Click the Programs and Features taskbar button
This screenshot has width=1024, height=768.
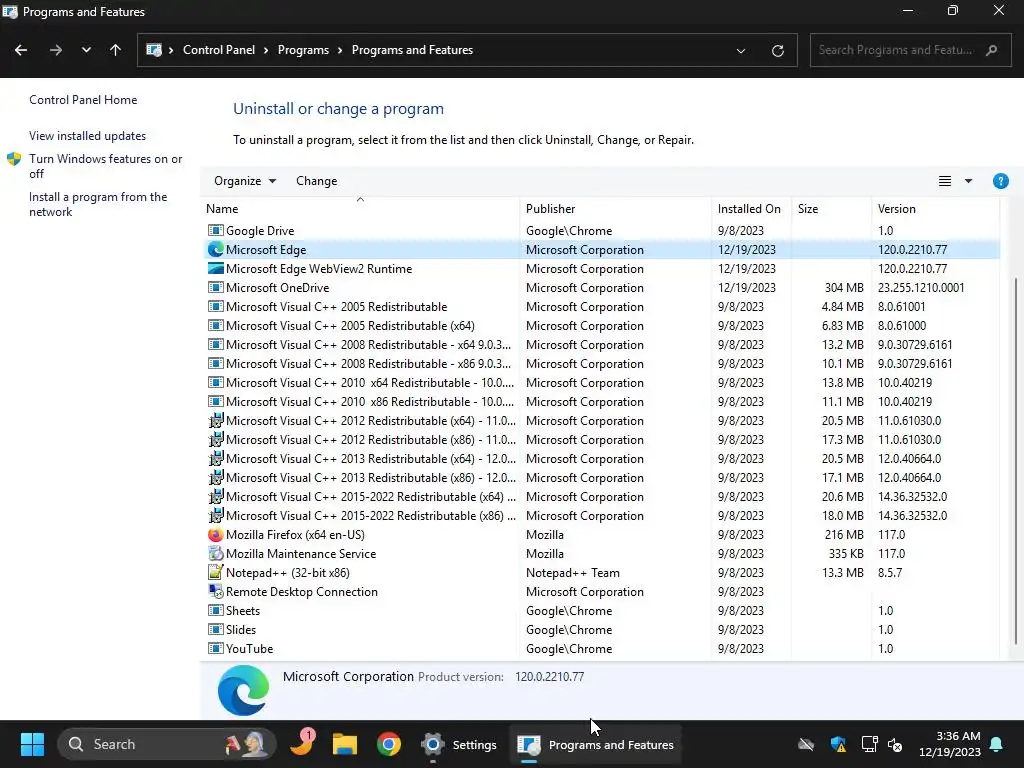coord(596,744)
